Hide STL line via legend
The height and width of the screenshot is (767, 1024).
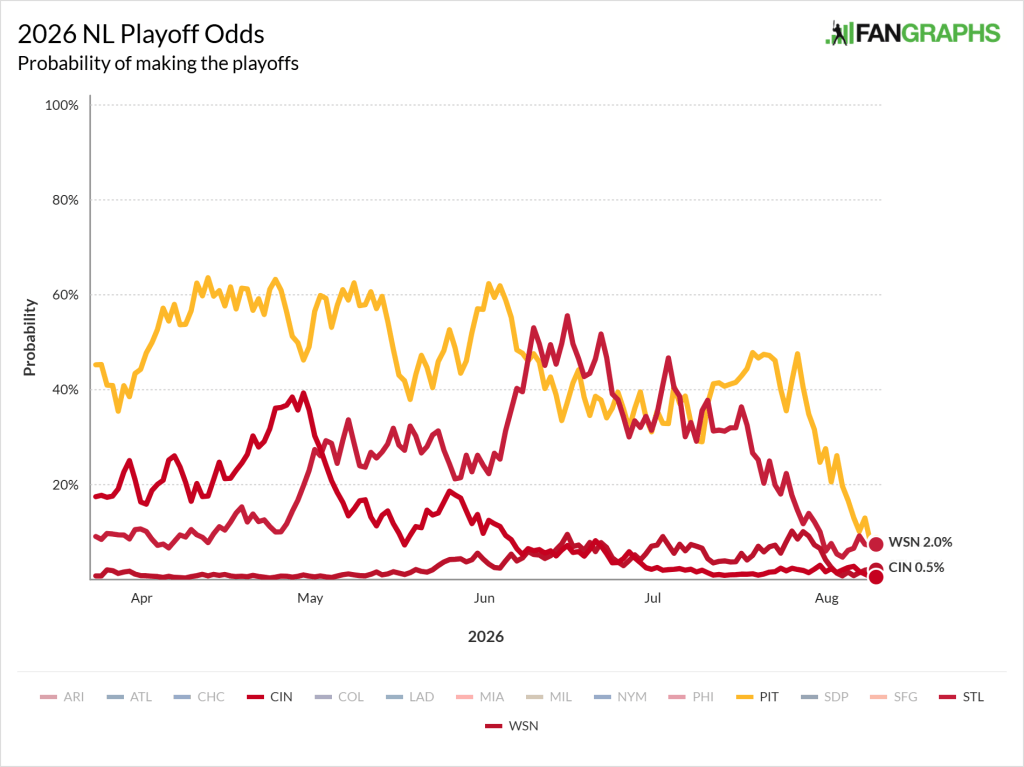(961, 697)
